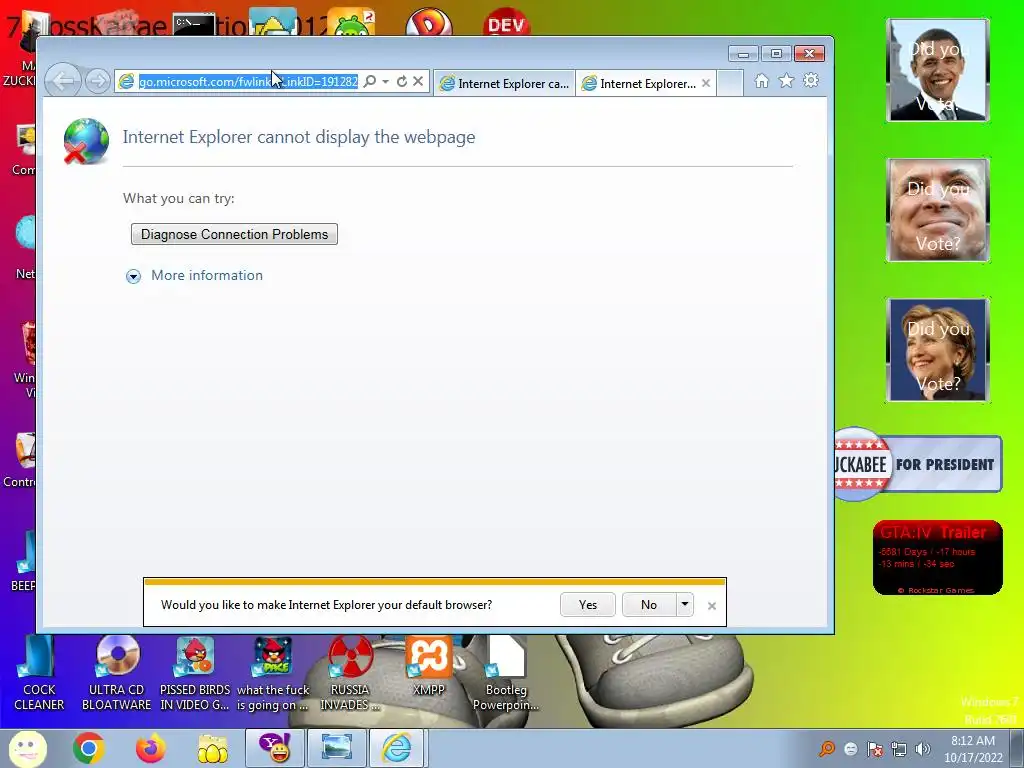Open the picture viewer taskbar button
This screenshot has height=768, width=1024.
pyautogui.click(x=336, y=748)
